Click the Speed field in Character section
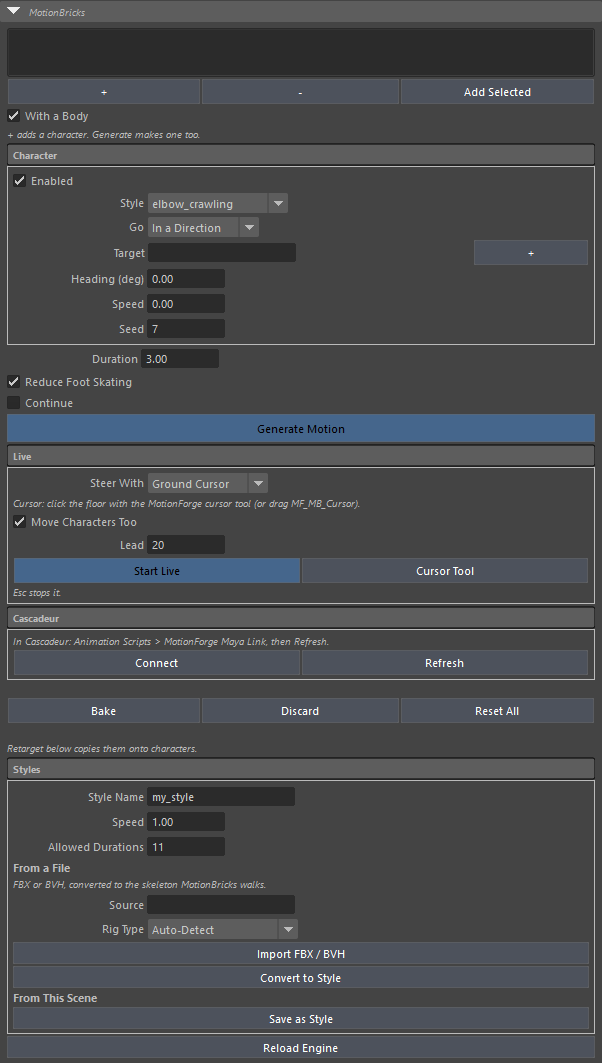This screenshot has width=602, height=1063. pos(186,304)
